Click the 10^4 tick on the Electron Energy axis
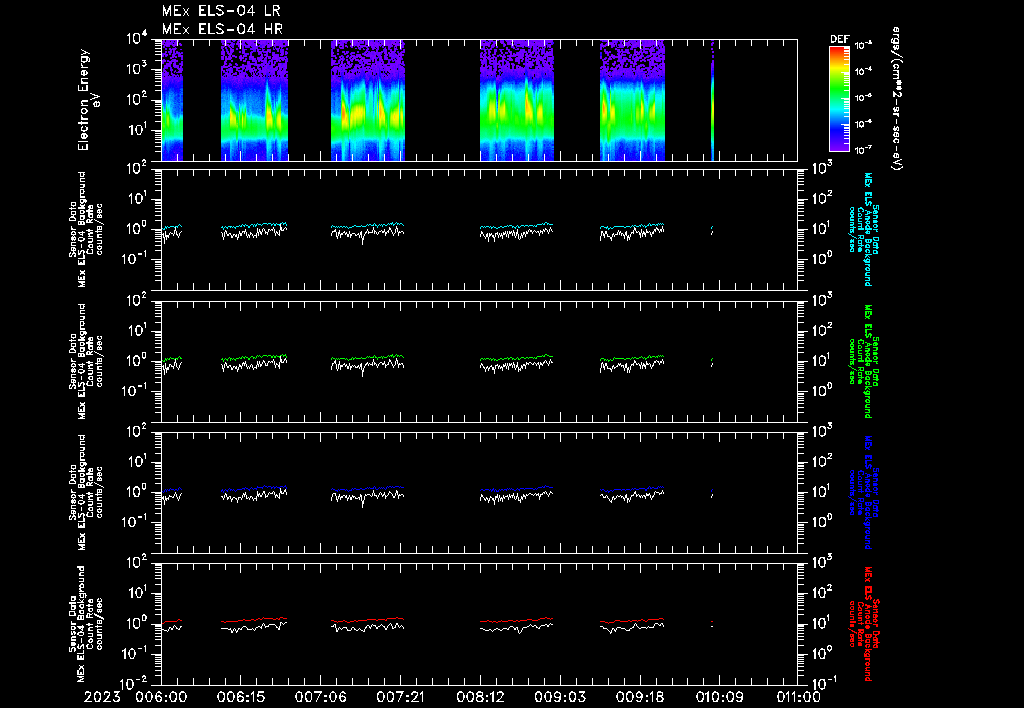 tap(138, 39)
